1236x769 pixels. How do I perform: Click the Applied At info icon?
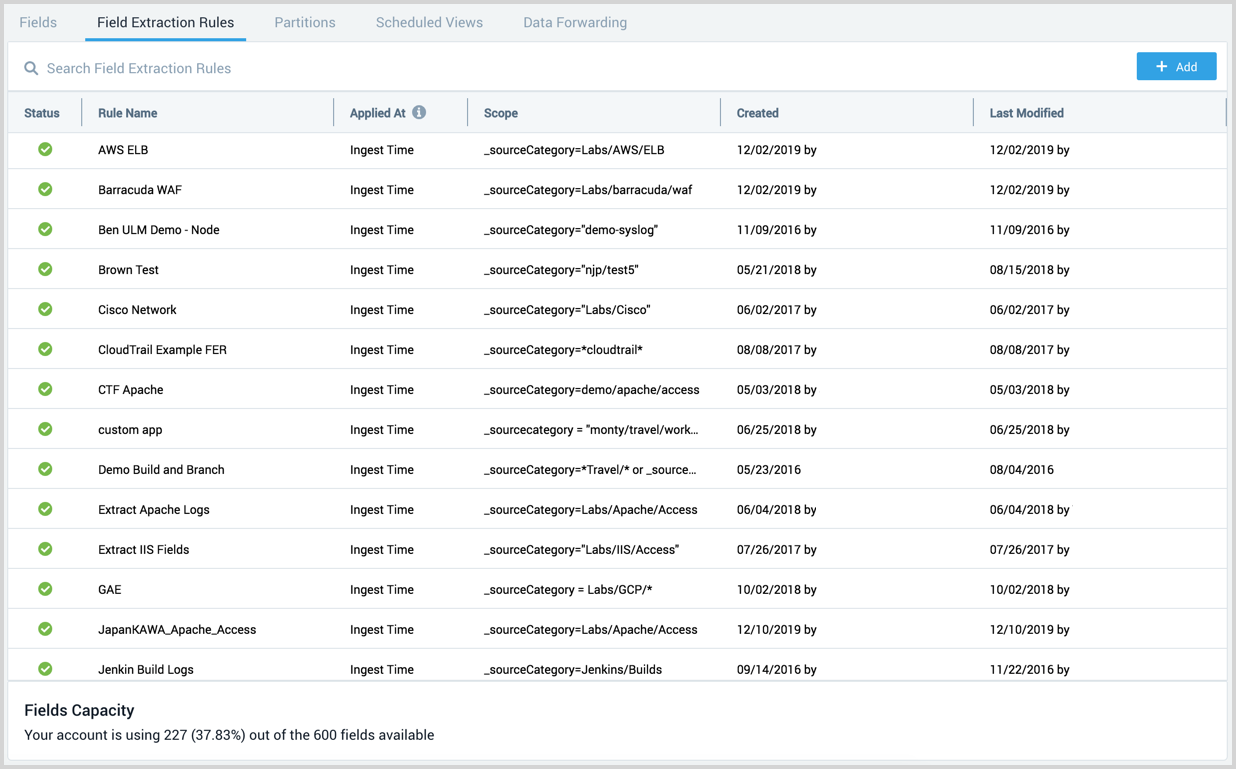coord(419,113)
